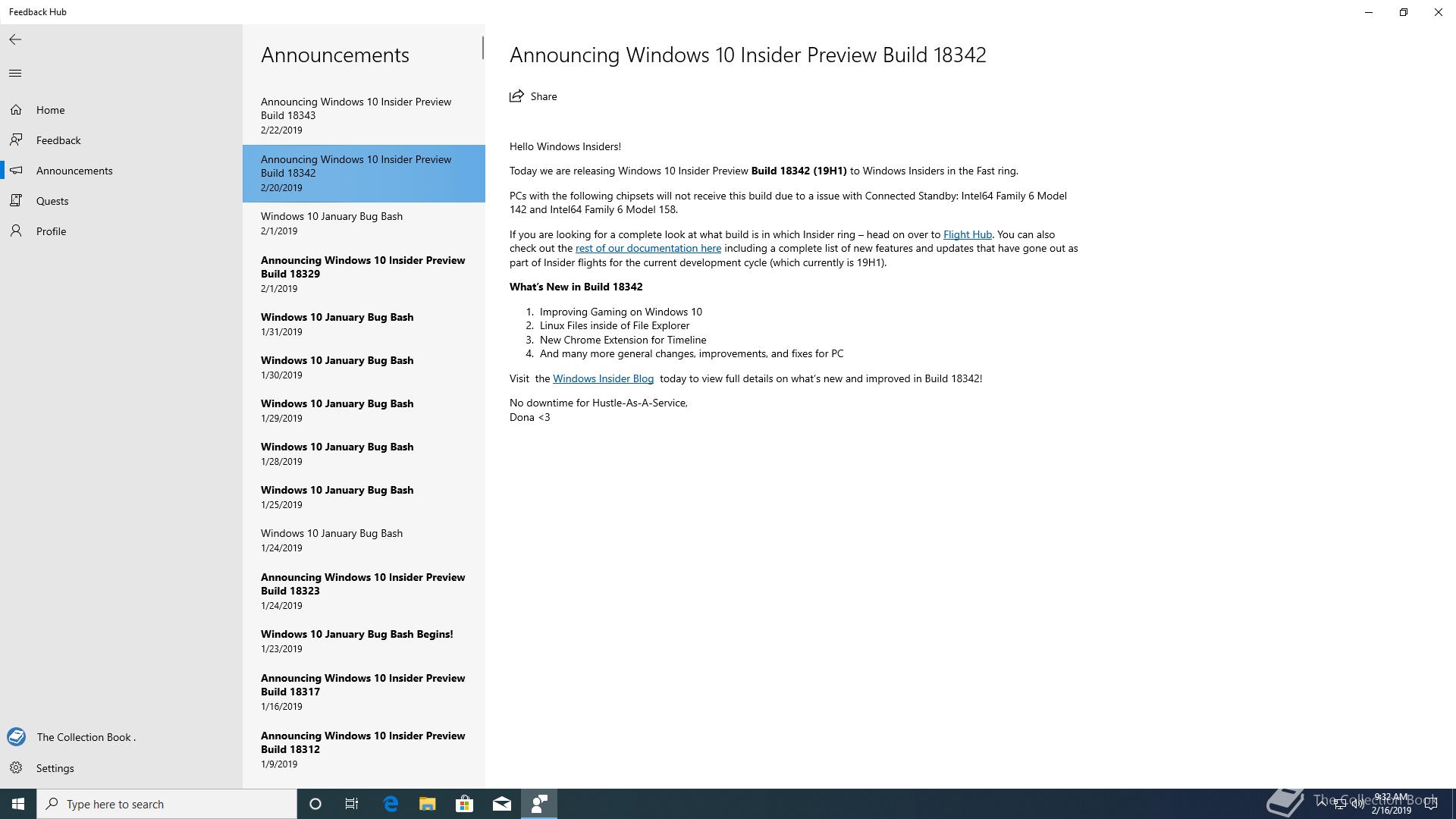Select Quests in navigation menu
The image size is (1456, 819).
click(x=121, y=201)
